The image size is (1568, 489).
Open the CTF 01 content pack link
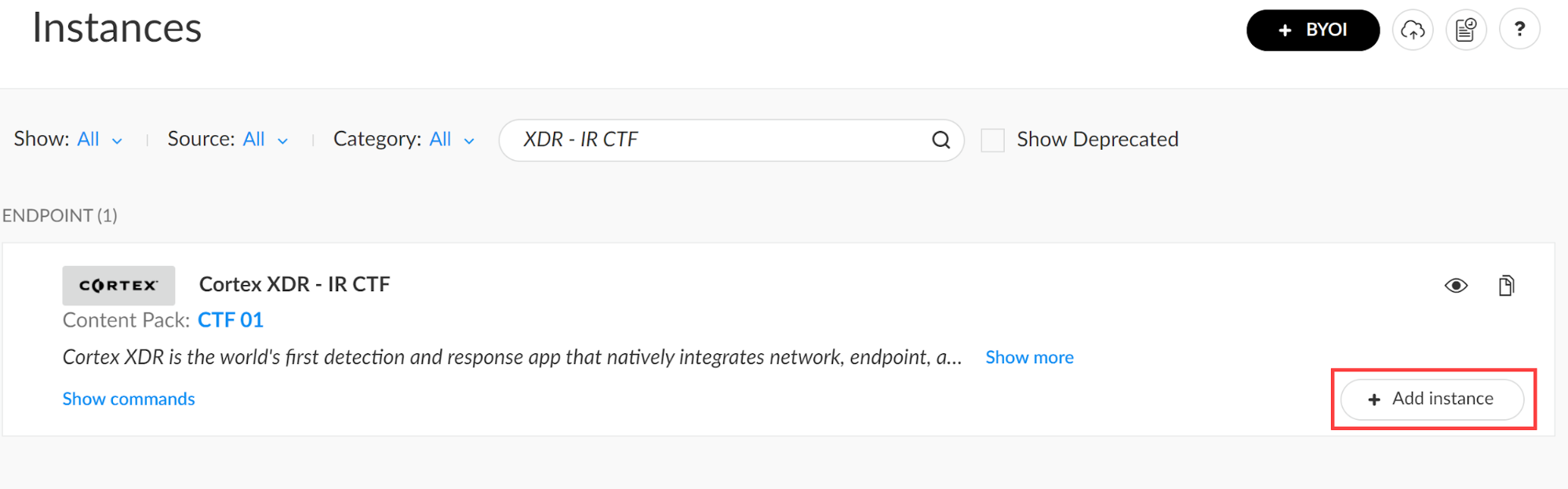[x=230, y=320]
